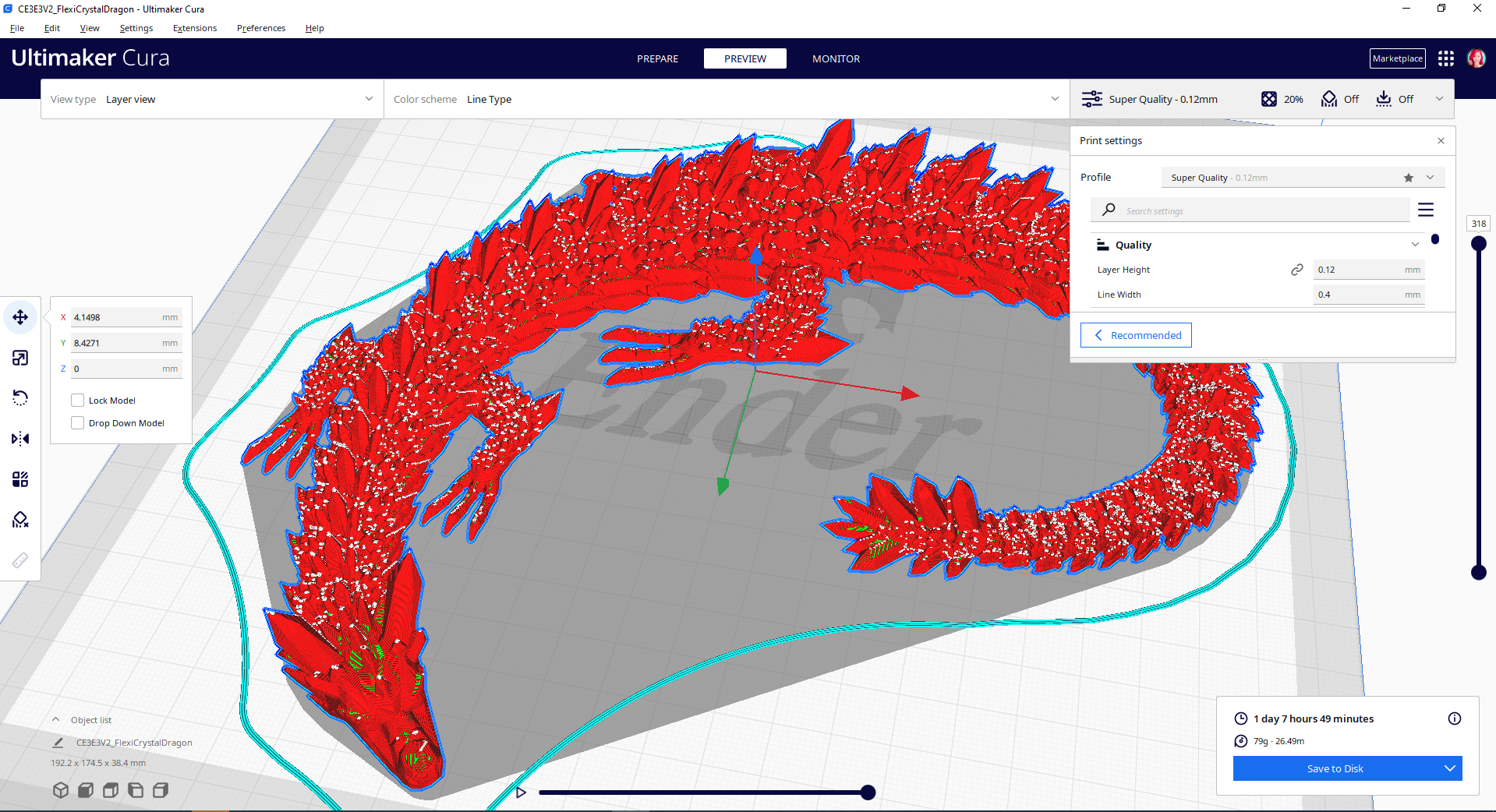Select the Support Blocker tool

click(19, 520)
